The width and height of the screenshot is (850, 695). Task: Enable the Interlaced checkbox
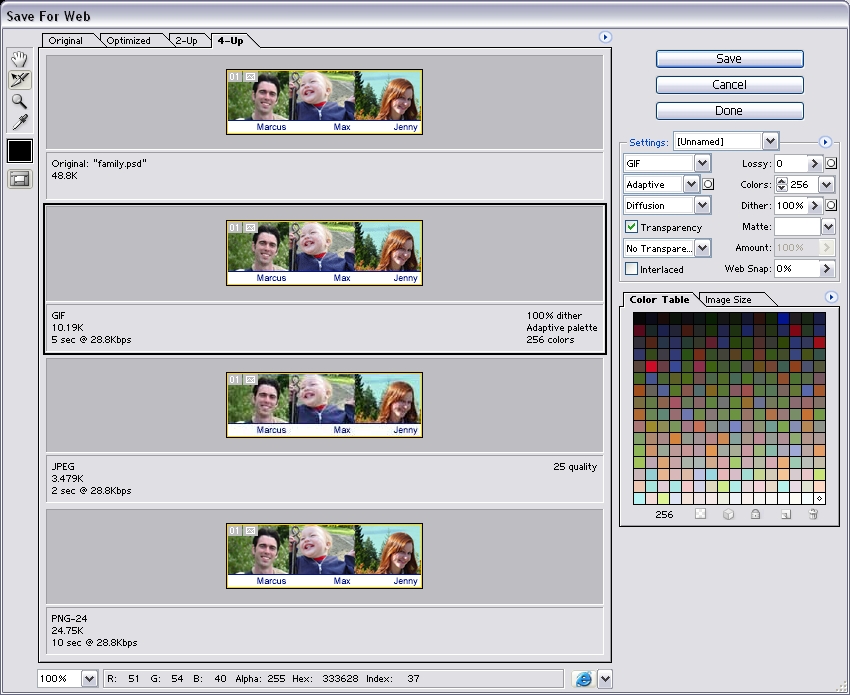[631, 269]
